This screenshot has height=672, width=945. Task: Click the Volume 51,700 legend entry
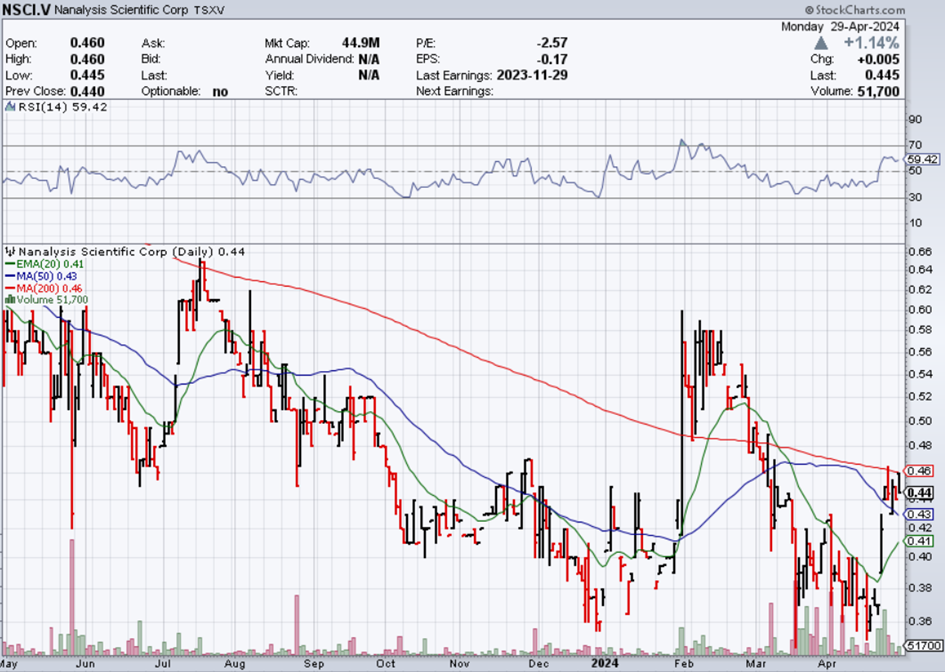(x=52, y=300)
